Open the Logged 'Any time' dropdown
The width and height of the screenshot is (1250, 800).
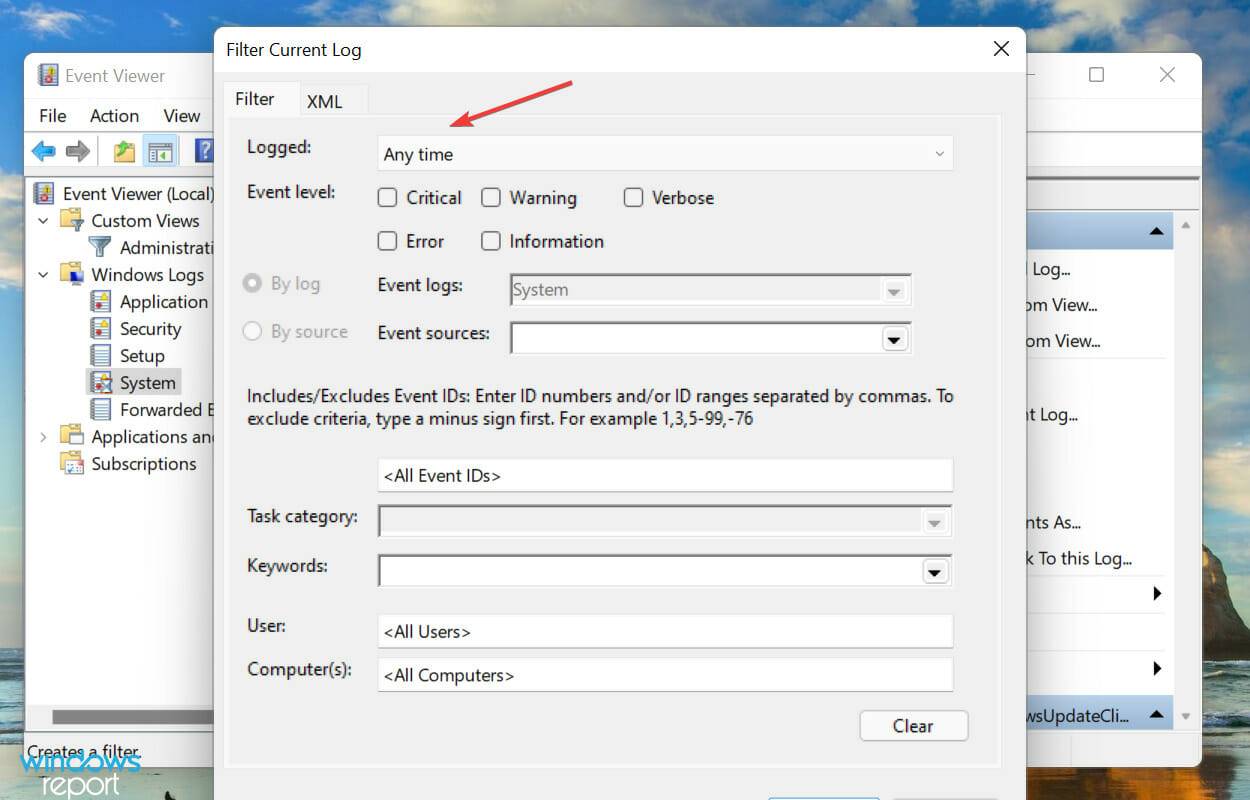pos(937,153)
